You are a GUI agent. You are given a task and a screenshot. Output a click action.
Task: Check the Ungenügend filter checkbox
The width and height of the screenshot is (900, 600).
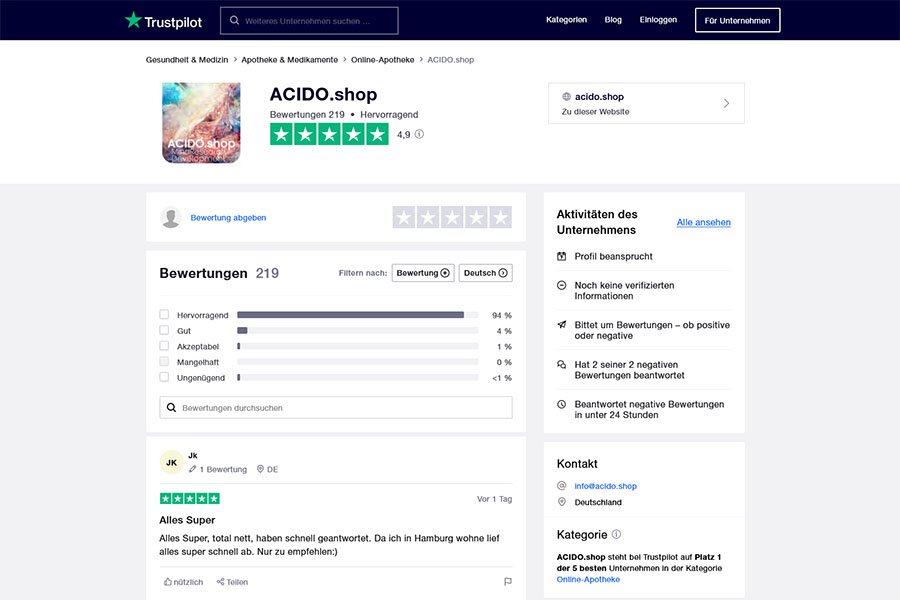pos(164,377)
